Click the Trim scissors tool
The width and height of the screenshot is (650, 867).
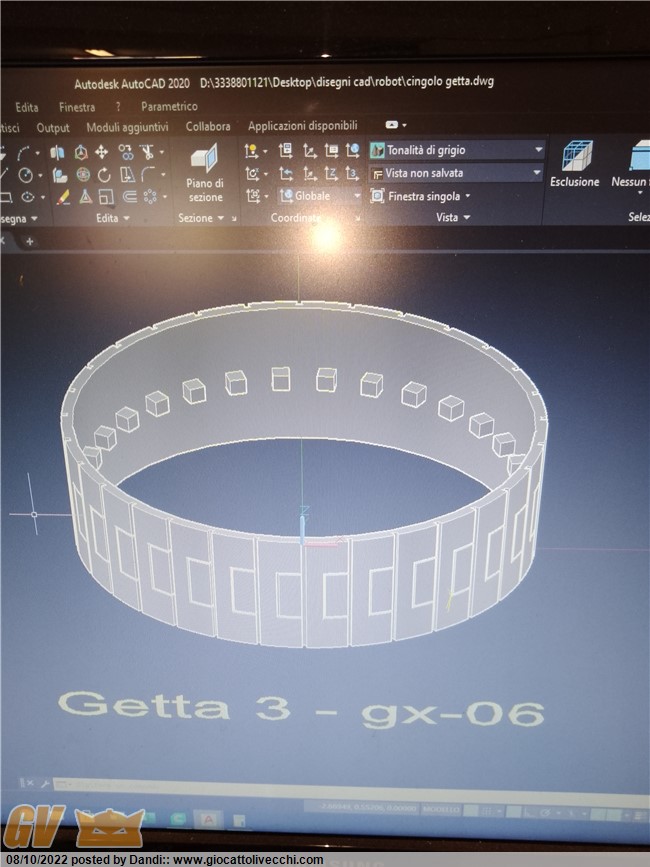[148, 153]
